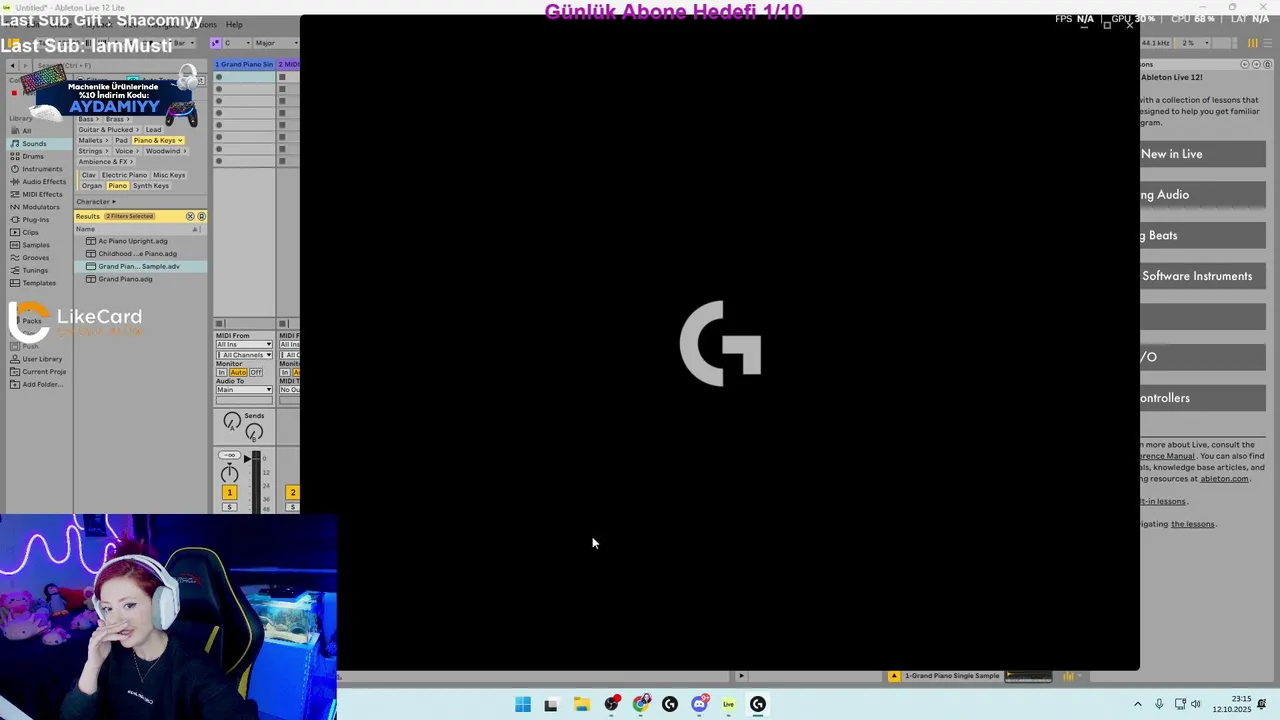The height and width of the screenshot is (720, 1280).
Task: Open the All Channels dropdown on track 1
Action: tap(244, 355)
